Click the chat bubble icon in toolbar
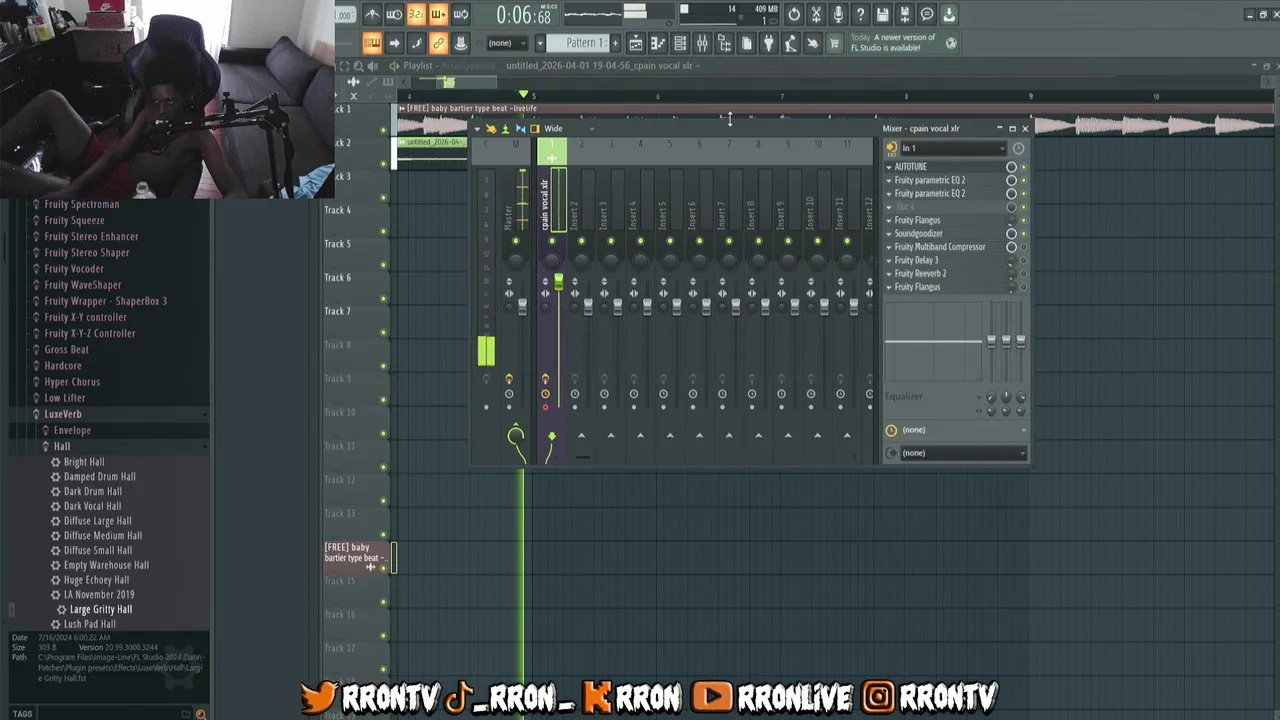 (x=927, y=14)
